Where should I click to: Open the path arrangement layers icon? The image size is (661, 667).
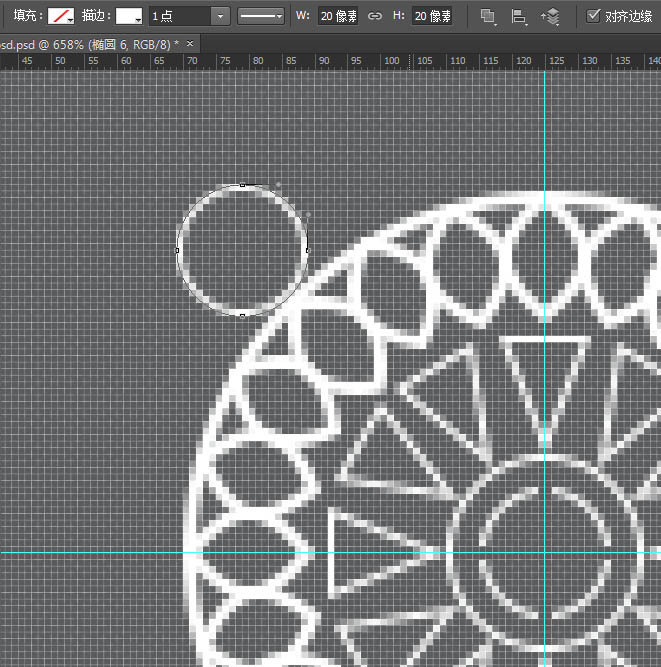point(551,16)
